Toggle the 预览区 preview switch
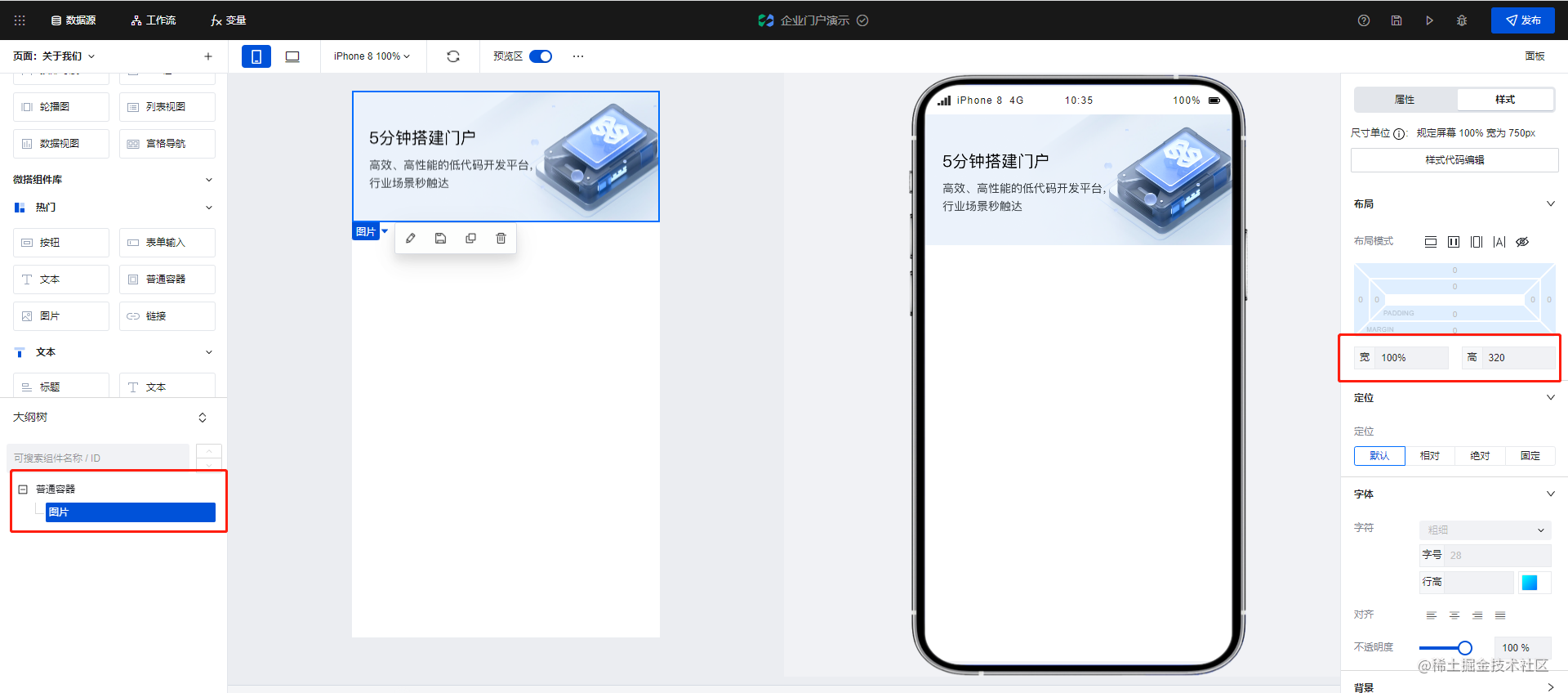 tap(541, 56)
